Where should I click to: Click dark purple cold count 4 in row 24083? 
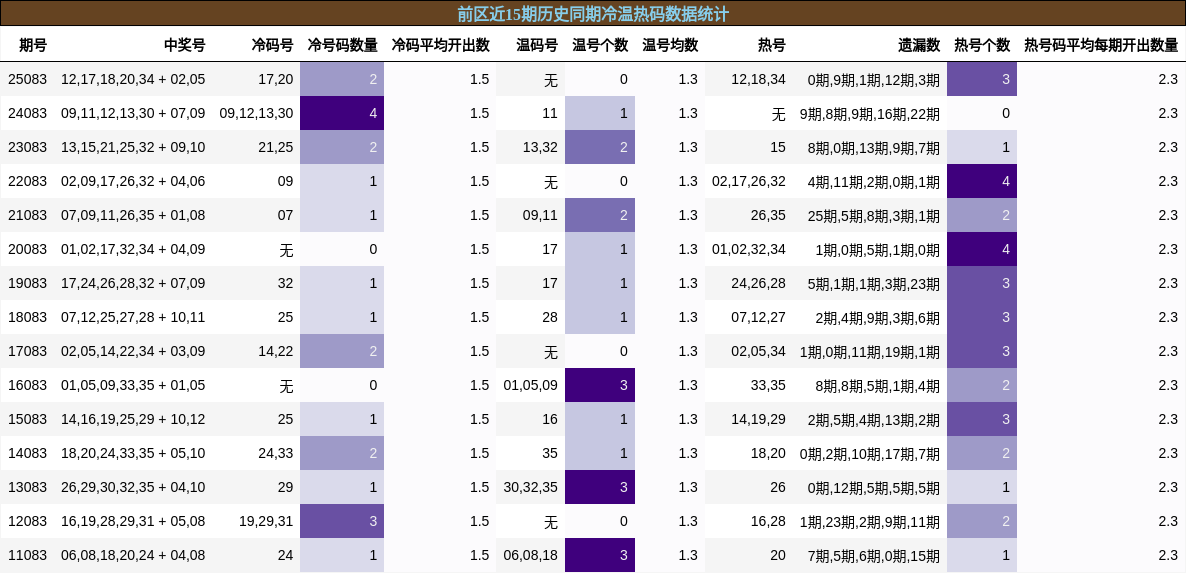pyautogui.click(x=342, y=113)
